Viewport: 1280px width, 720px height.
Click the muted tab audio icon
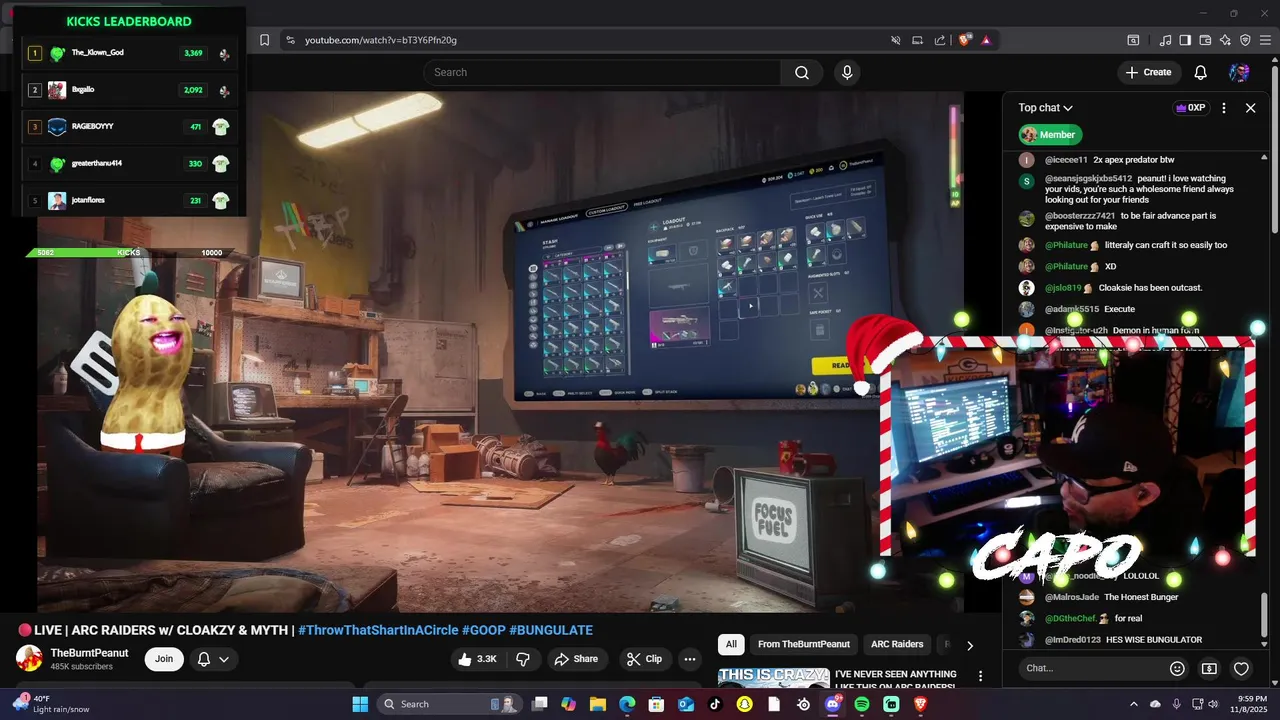tap(896, 40)
